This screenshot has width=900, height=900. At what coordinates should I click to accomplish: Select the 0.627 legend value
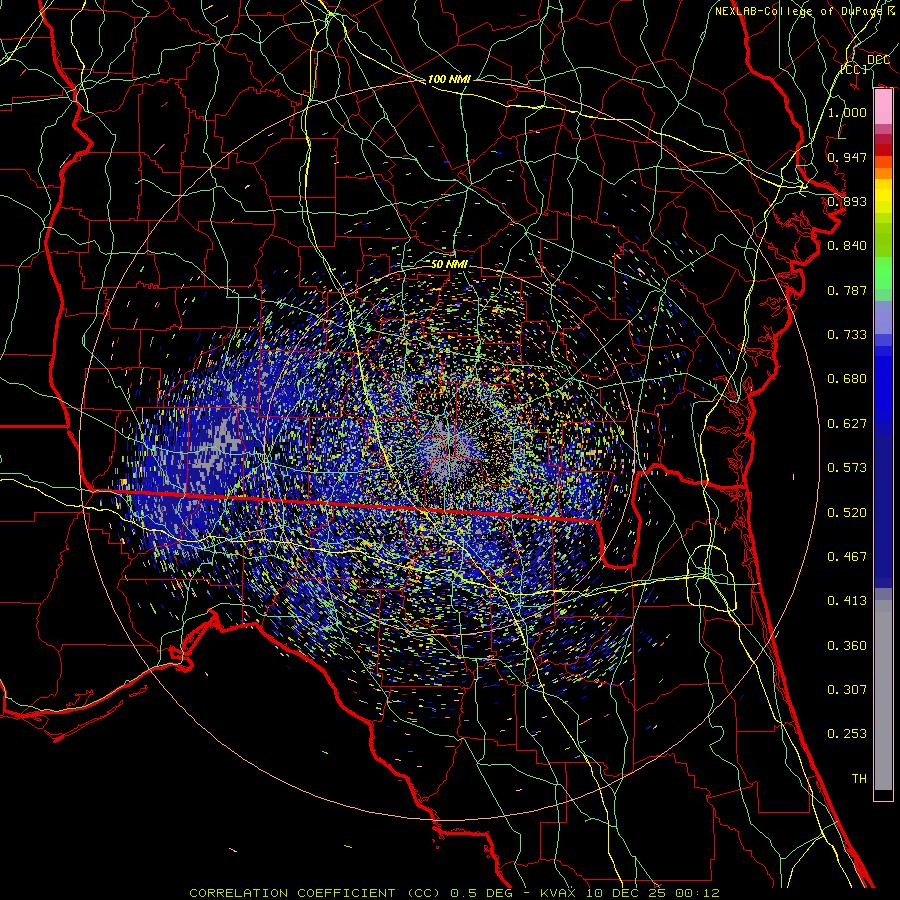(x=847, y=424)
